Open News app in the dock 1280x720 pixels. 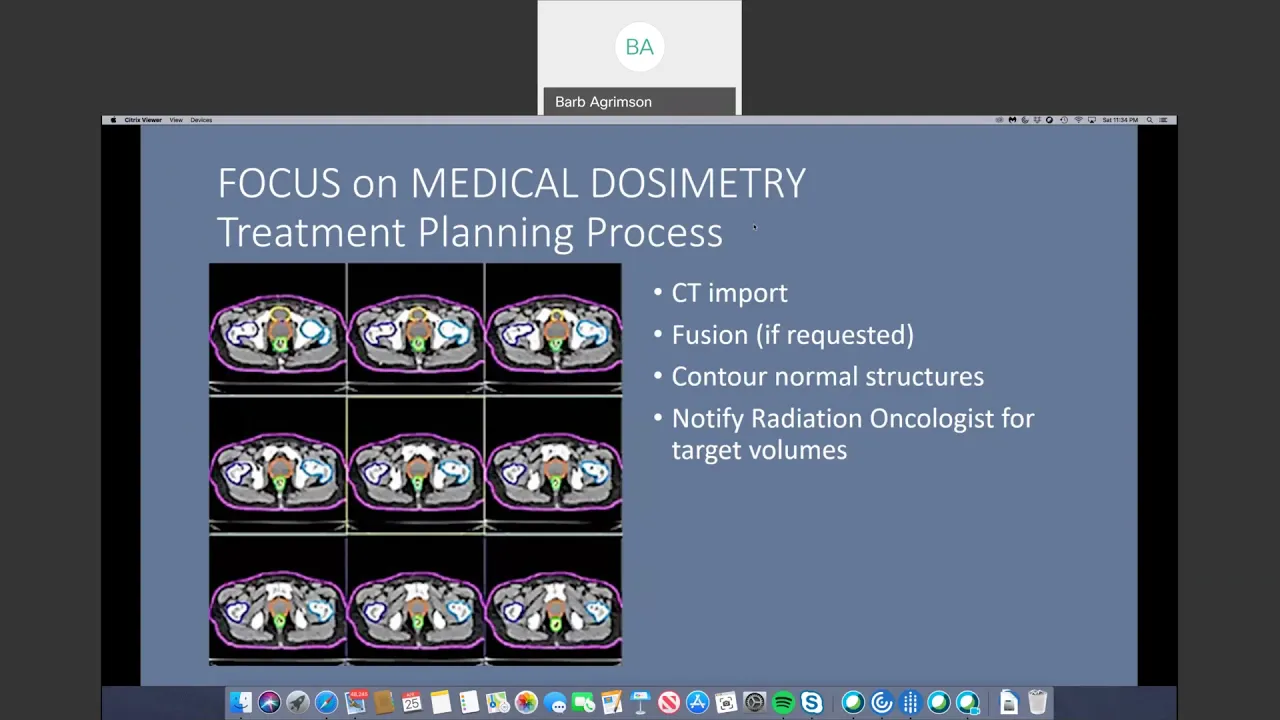point(669,703)
